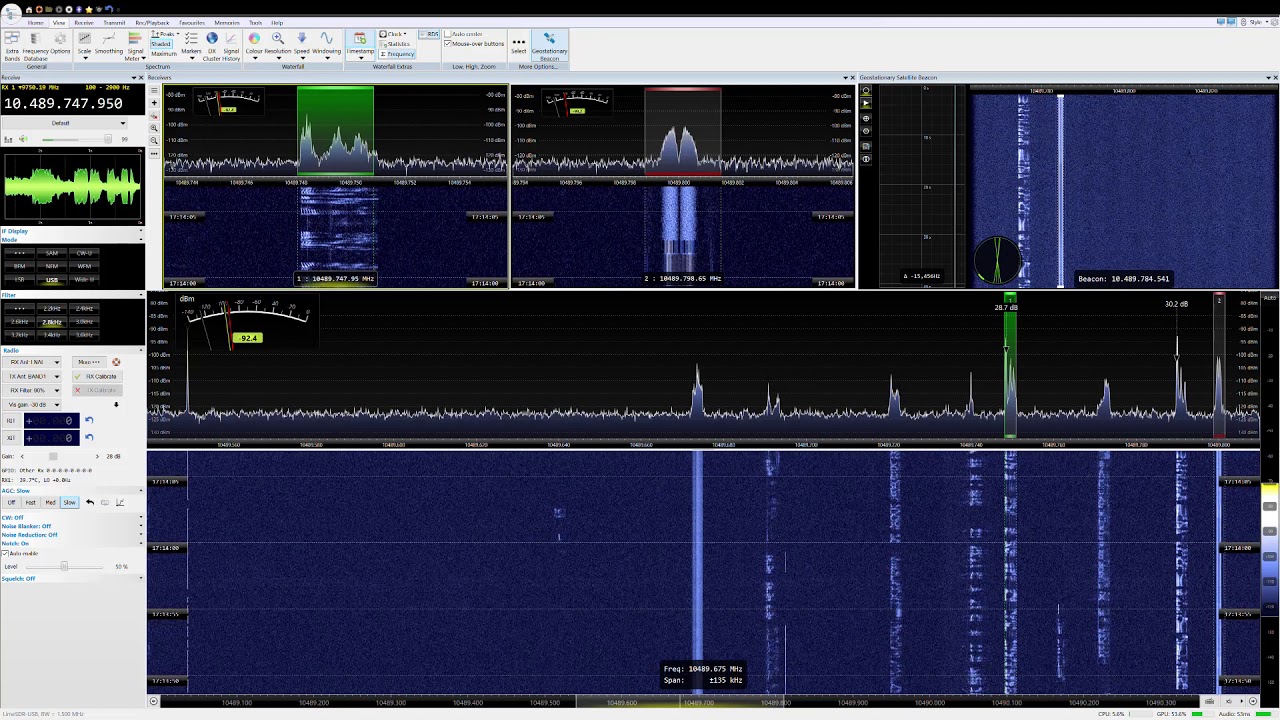Click the Maximum spectrum button
Viewport: 1280px width, 720px height.
pyautogui.click(x=163, y=54)
